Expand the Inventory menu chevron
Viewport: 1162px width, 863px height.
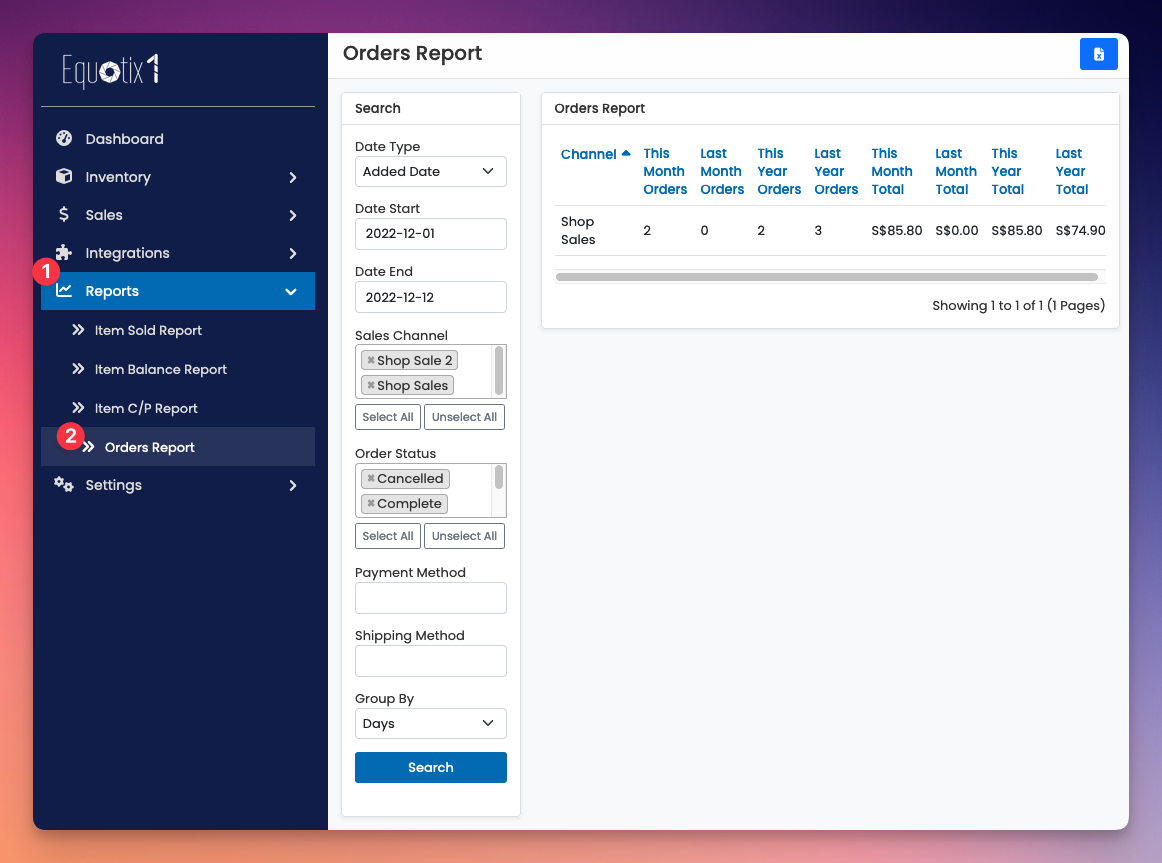click(x=293, y=177)
